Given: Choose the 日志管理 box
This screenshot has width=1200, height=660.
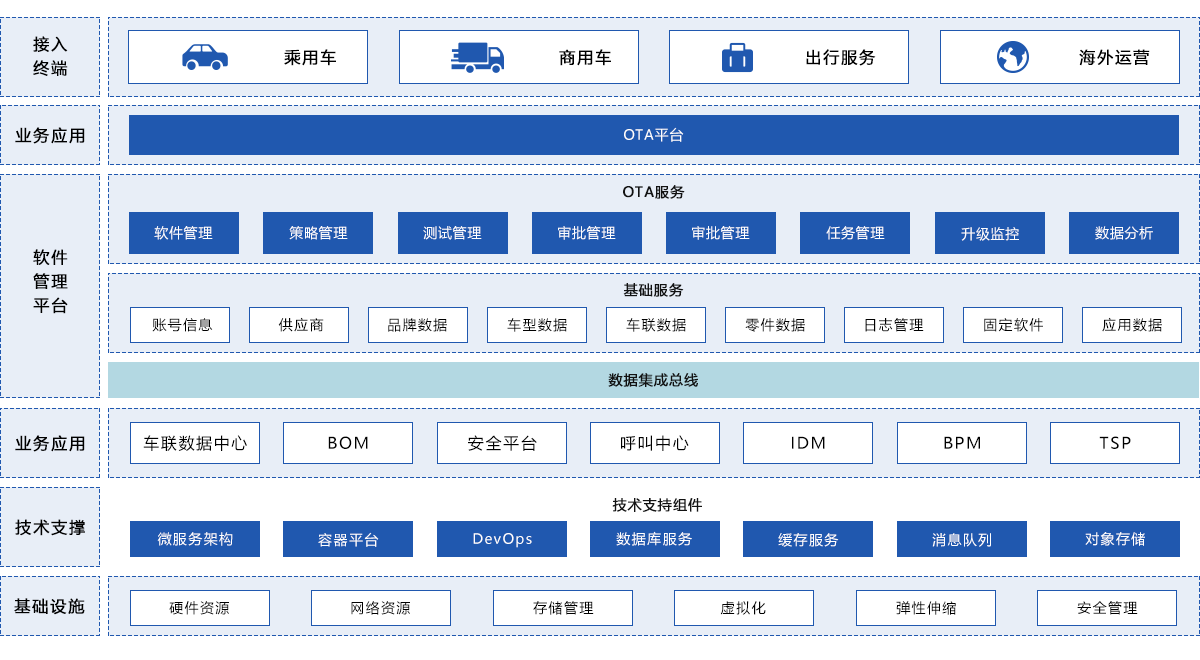Looking at the screenshot, I should pos(893,325).
